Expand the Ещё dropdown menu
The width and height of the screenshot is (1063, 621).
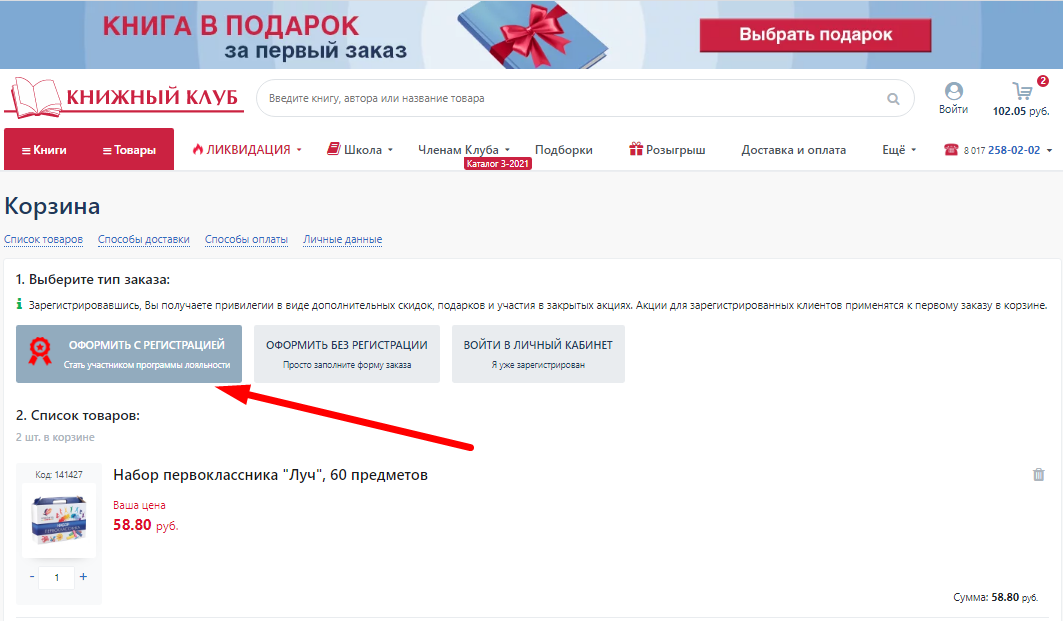(899, 150)
